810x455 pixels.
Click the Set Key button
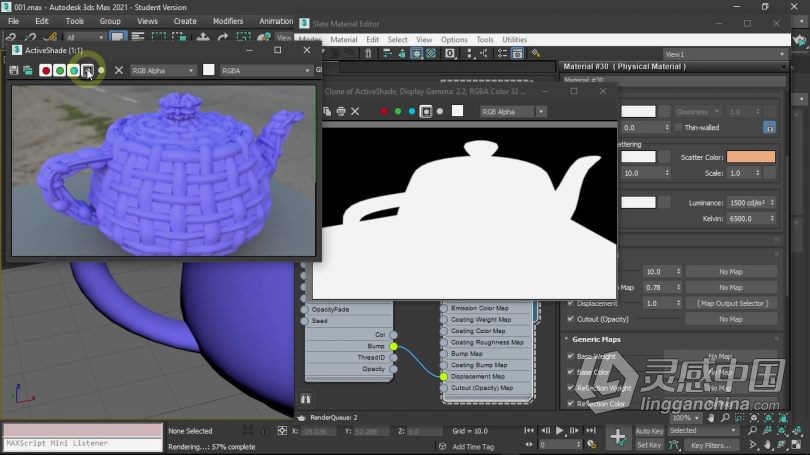click(649, 445)
